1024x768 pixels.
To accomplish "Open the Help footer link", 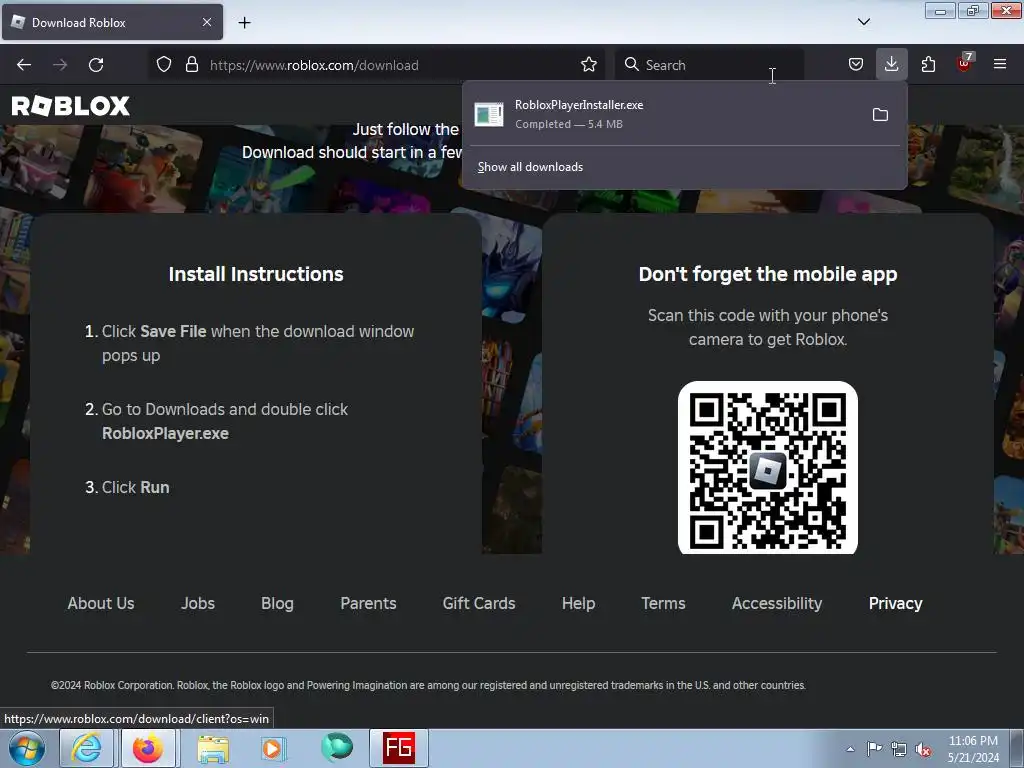I will [x=579, y=603].
